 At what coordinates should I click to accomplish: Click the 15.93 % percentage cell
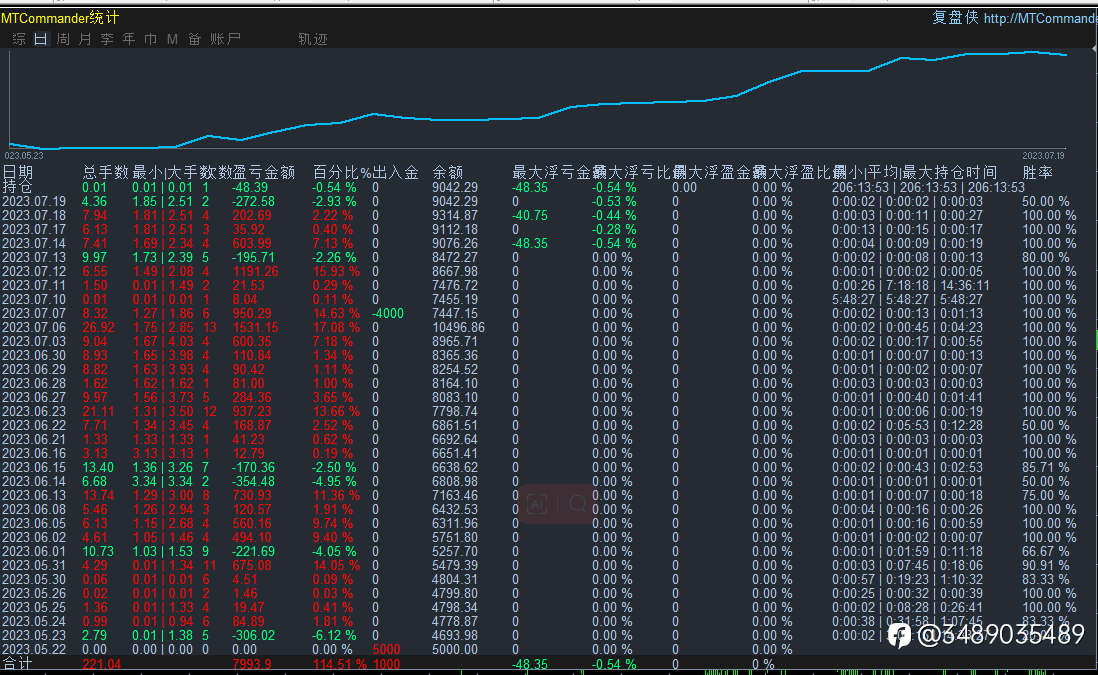pos(336,272)
